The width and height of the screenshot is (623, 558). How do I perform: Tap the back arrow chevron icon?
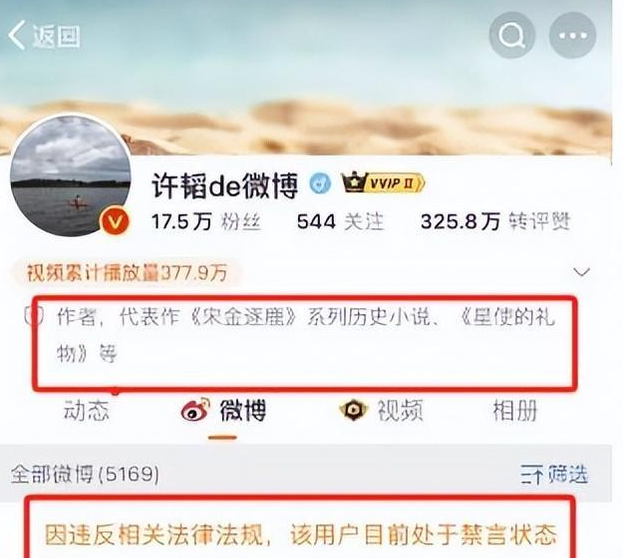click(17, 35)
